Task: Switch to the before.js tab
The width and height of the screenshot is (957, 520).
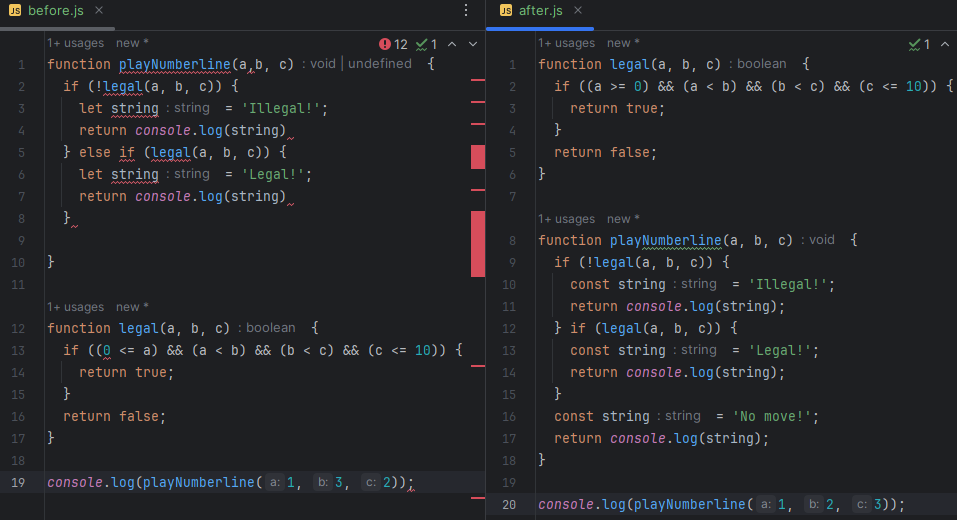Action: (56, 11)
